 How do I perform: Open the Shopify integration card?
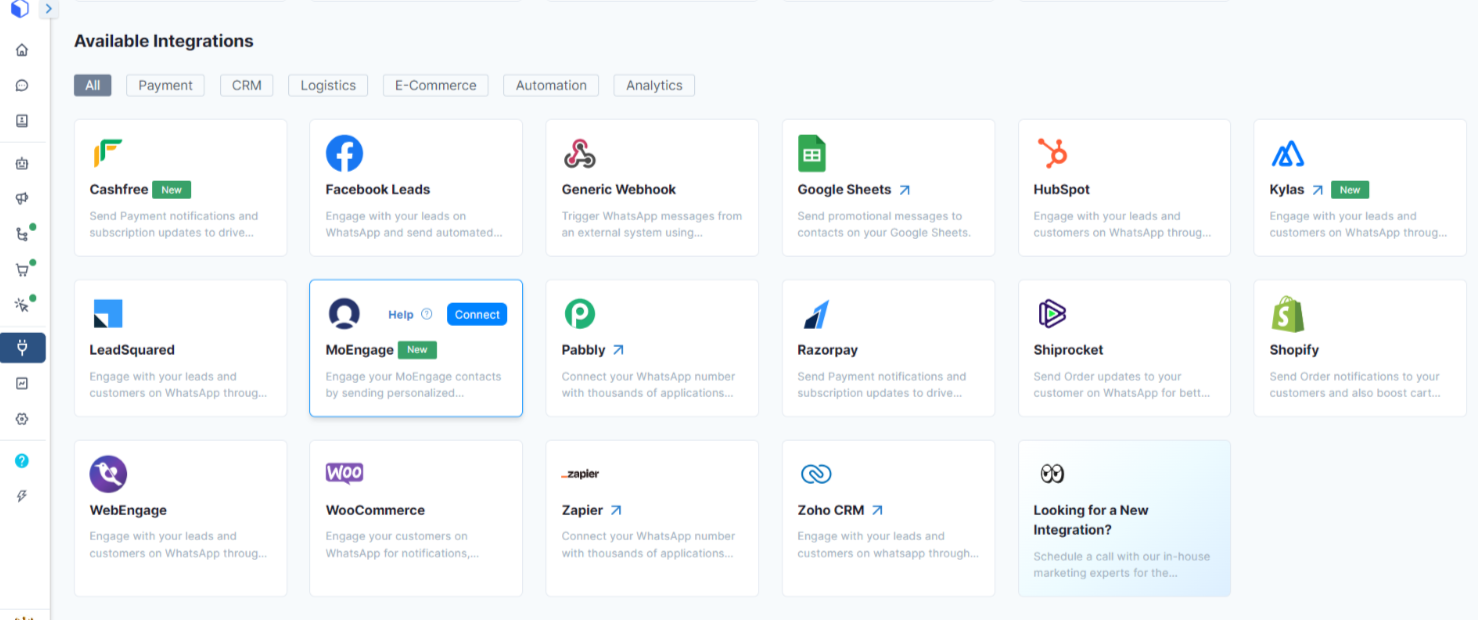[1359, 348]
